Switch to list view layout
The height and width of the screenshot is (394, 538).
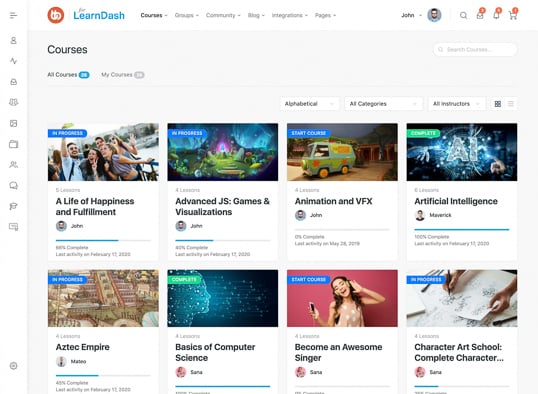pyautogui.click(x=511, y=104)
